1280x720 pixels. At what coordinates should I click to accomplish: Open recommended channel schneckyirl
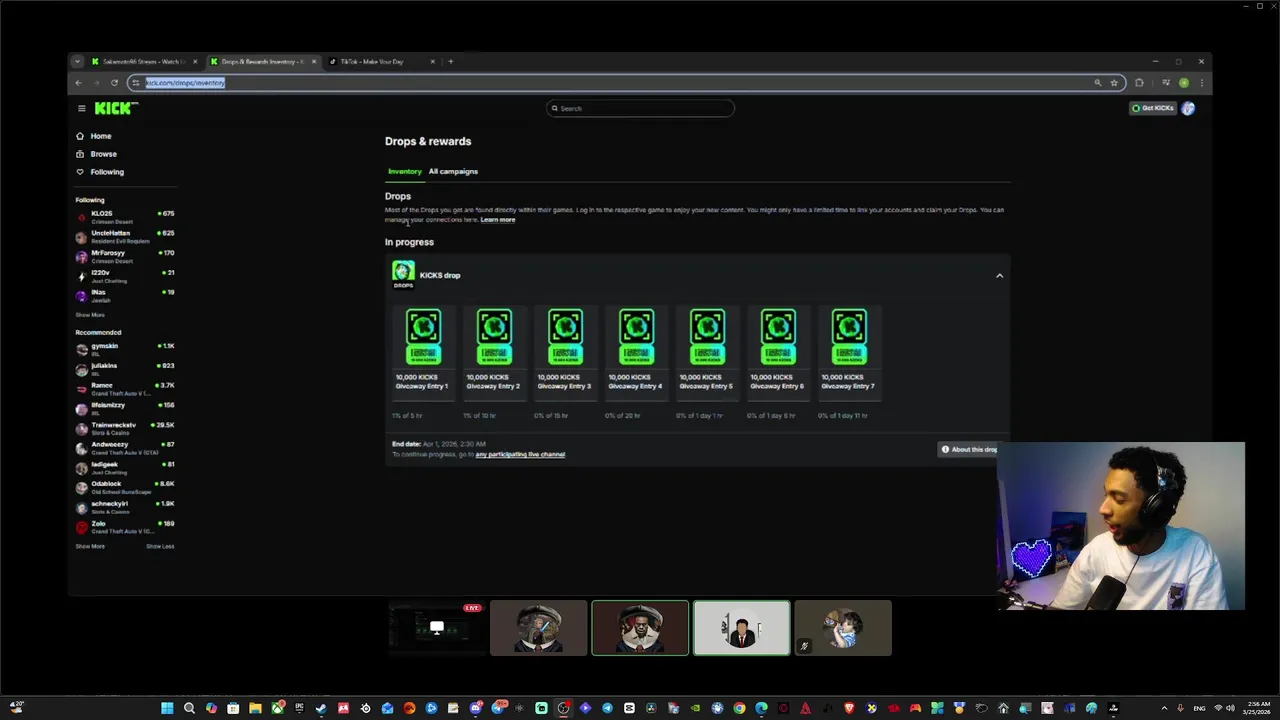coord(125,507)
